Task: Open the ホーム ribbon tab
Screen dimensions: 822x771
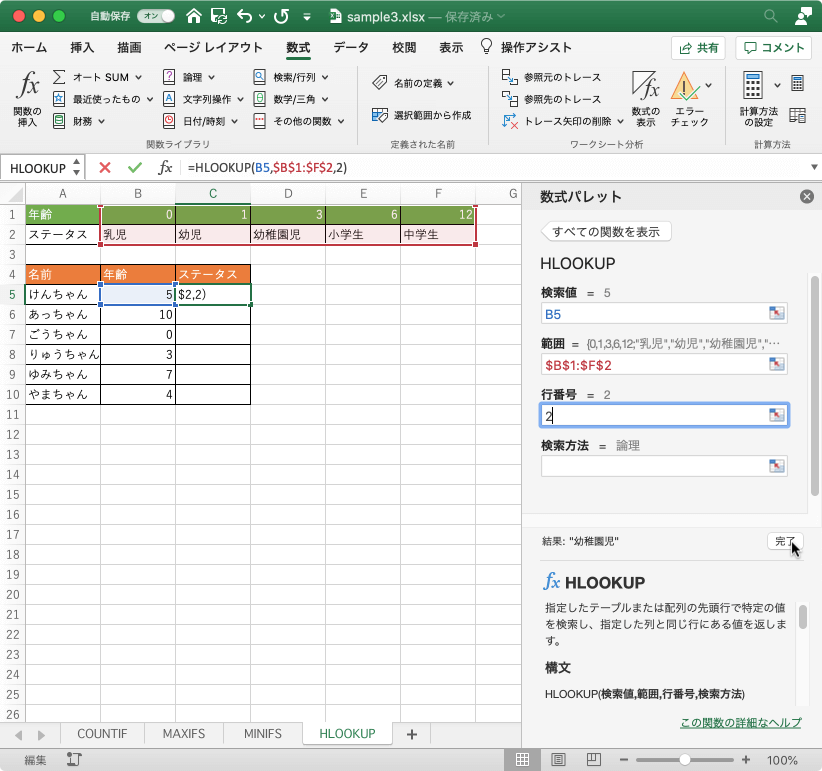Action: pos(29,48)
